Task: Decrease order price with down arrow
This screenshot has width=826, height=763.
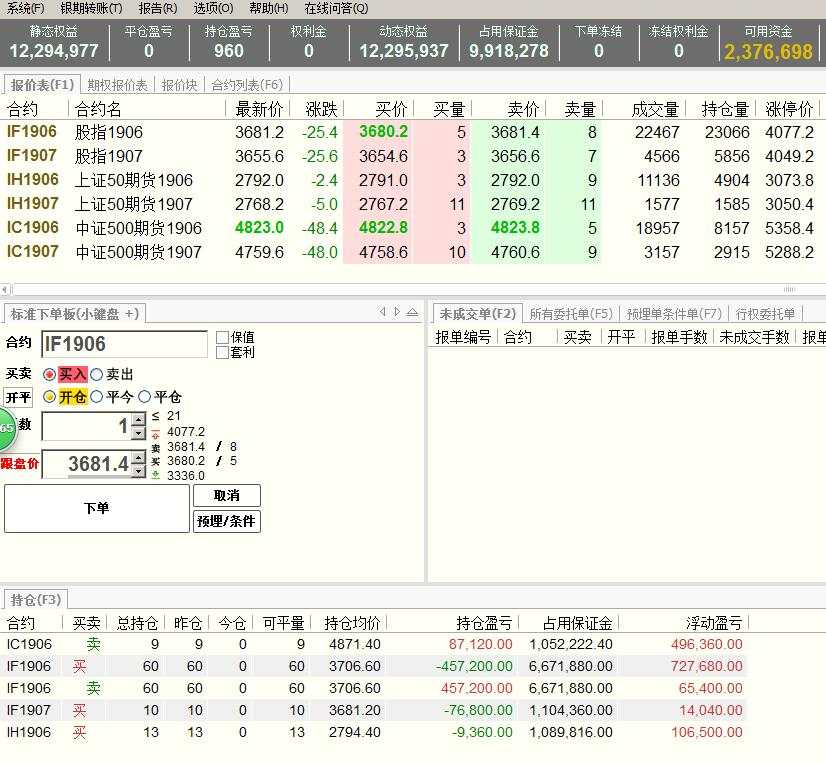Action: tap(138, 471)
